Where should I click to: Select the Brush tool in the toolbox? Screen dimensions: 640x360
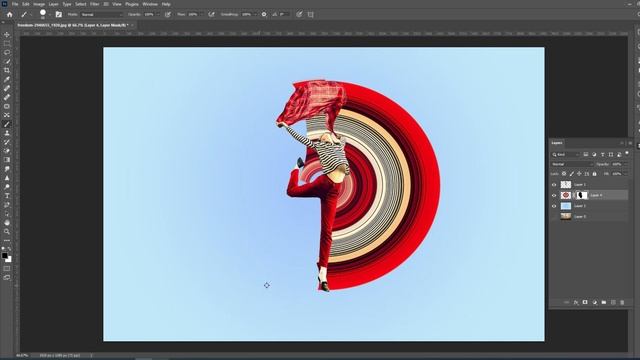point(7,124)
